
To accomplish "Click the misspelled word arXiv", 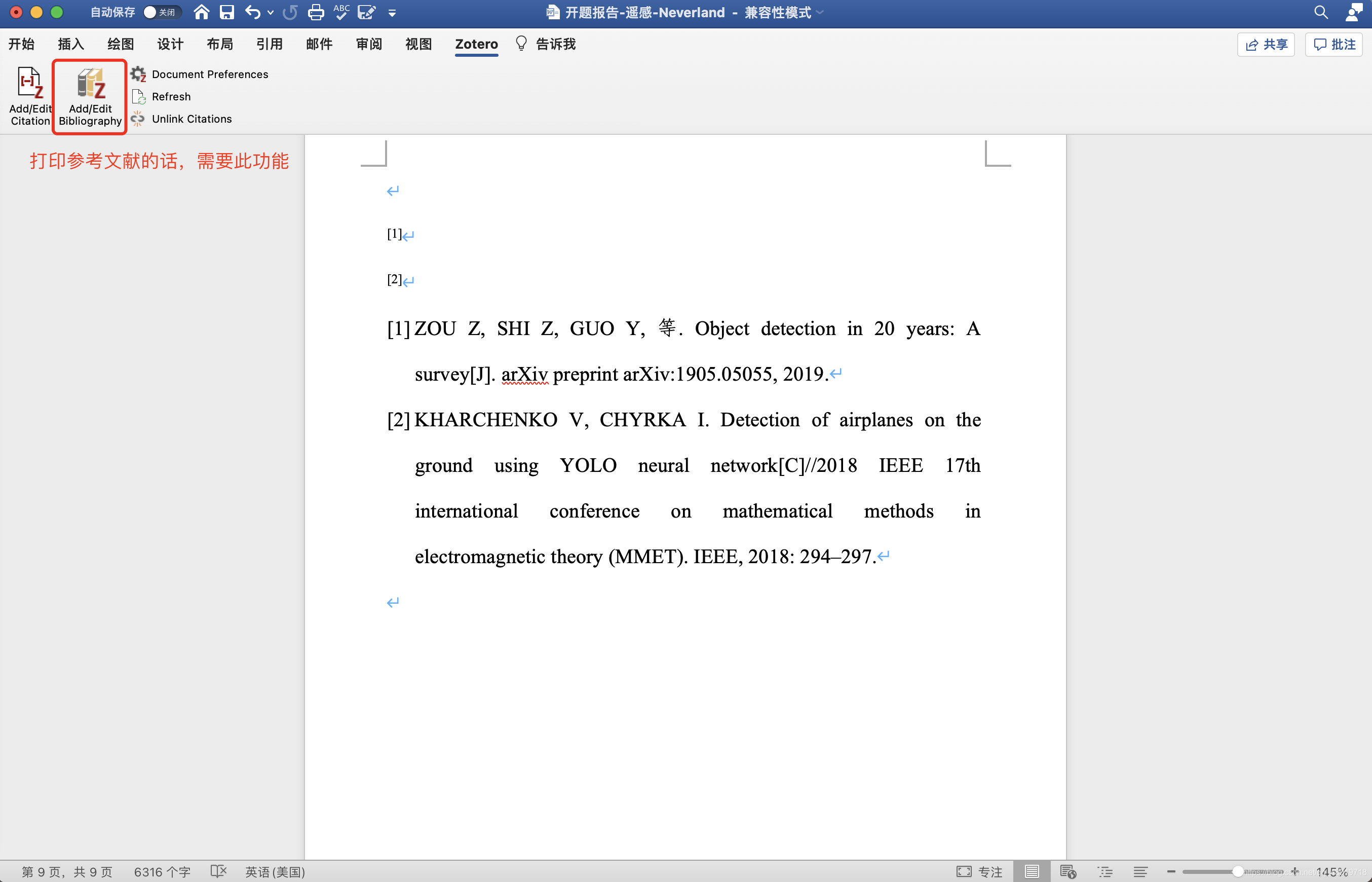I will (524, 375).
